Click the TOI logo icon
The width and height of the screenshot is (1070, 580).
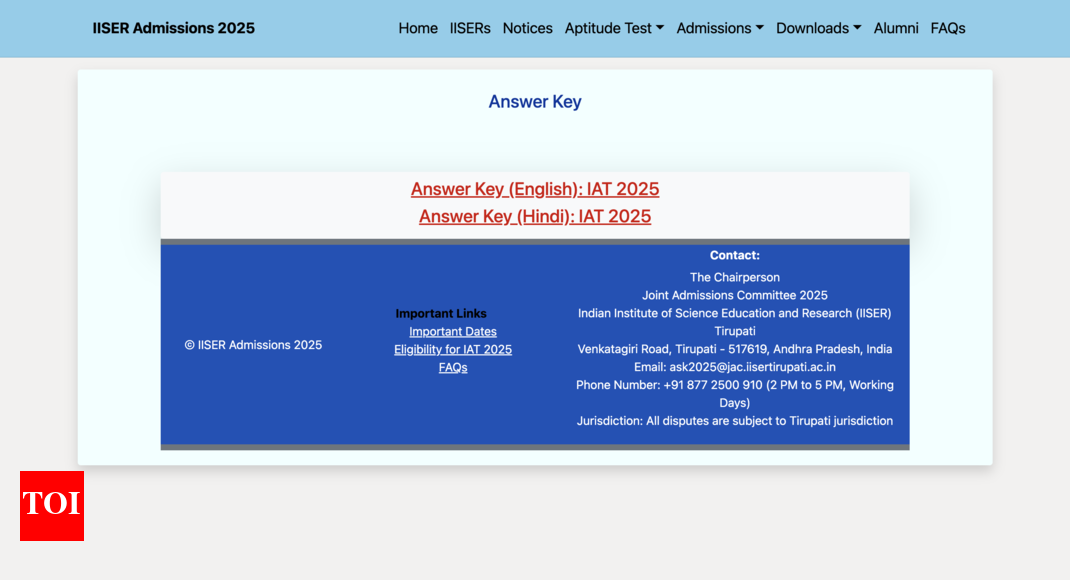[x=52, y=506]
